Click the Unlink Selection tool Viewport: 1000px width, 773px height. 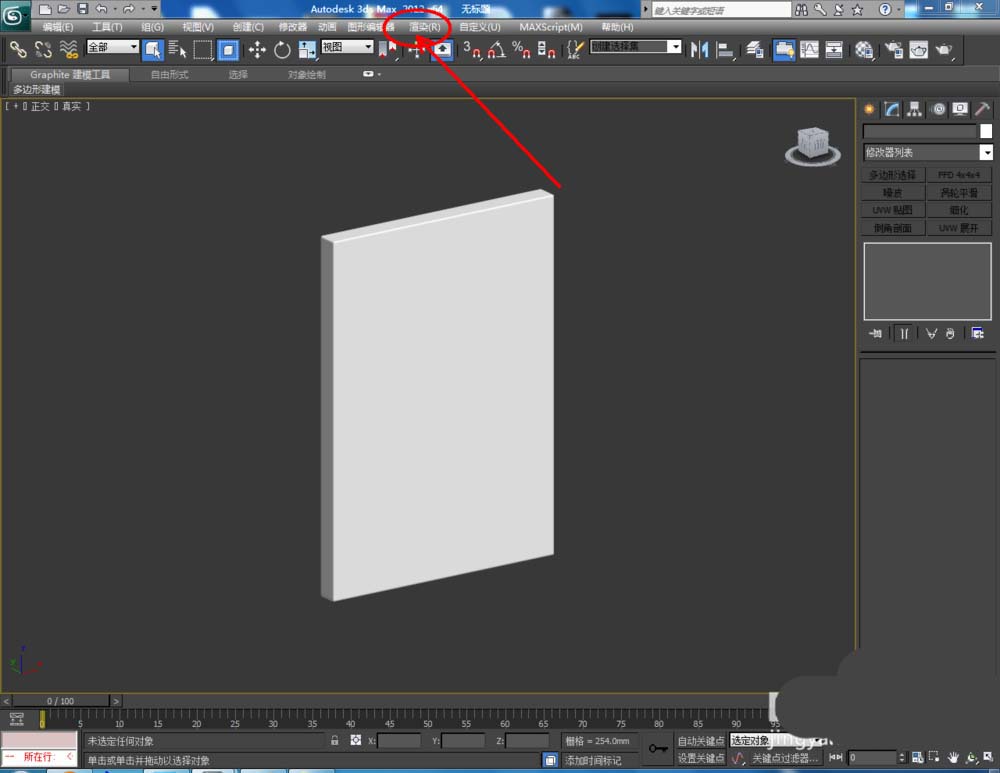pyautogui.click(x=43, y=49)
